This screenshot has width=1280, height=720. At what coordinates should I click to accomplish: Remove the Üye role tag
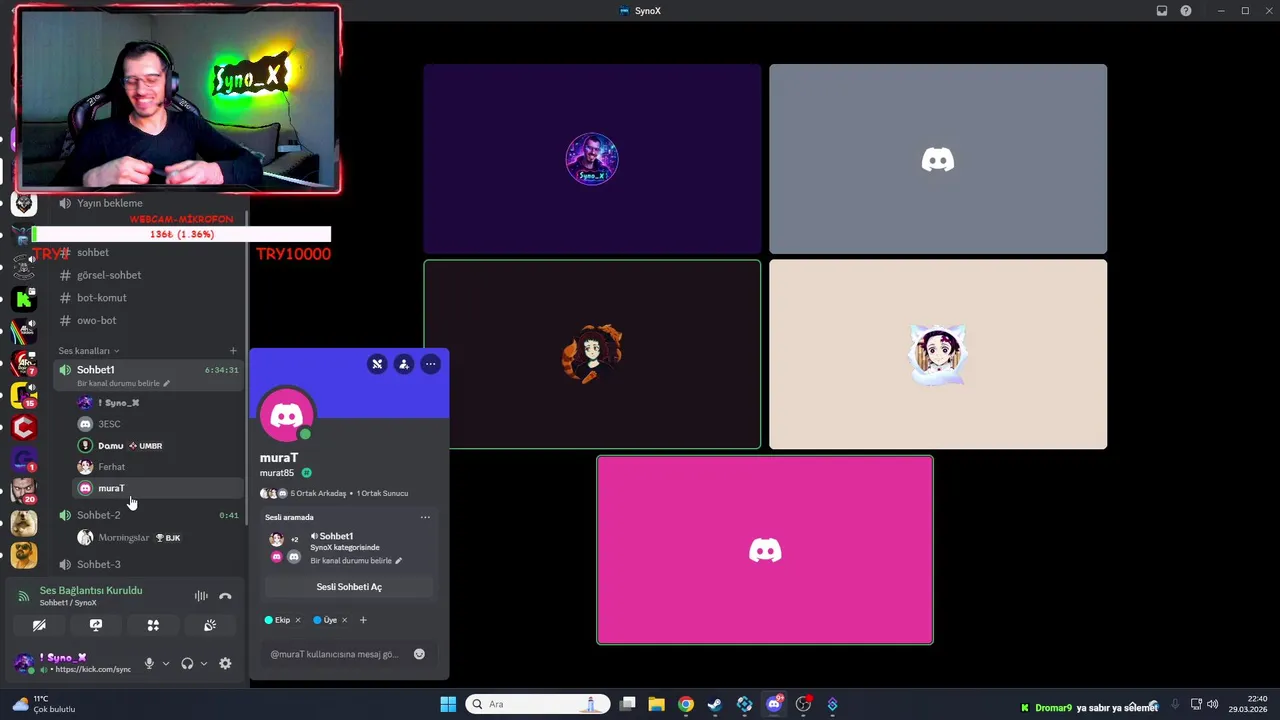click(x=344, y=620)
